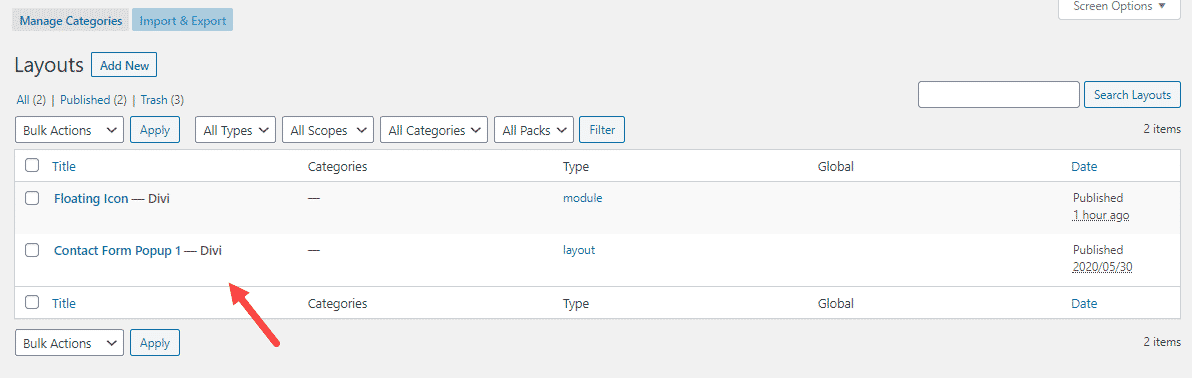This screenshot has width=1192, height=378.
Task: Click the Categories column header
Action: click(338, 167)
